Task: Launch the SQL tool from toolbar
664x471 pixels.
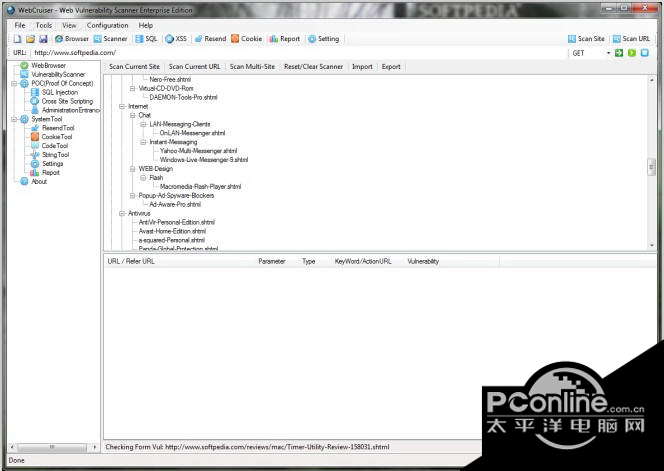Action: point(147,39)
